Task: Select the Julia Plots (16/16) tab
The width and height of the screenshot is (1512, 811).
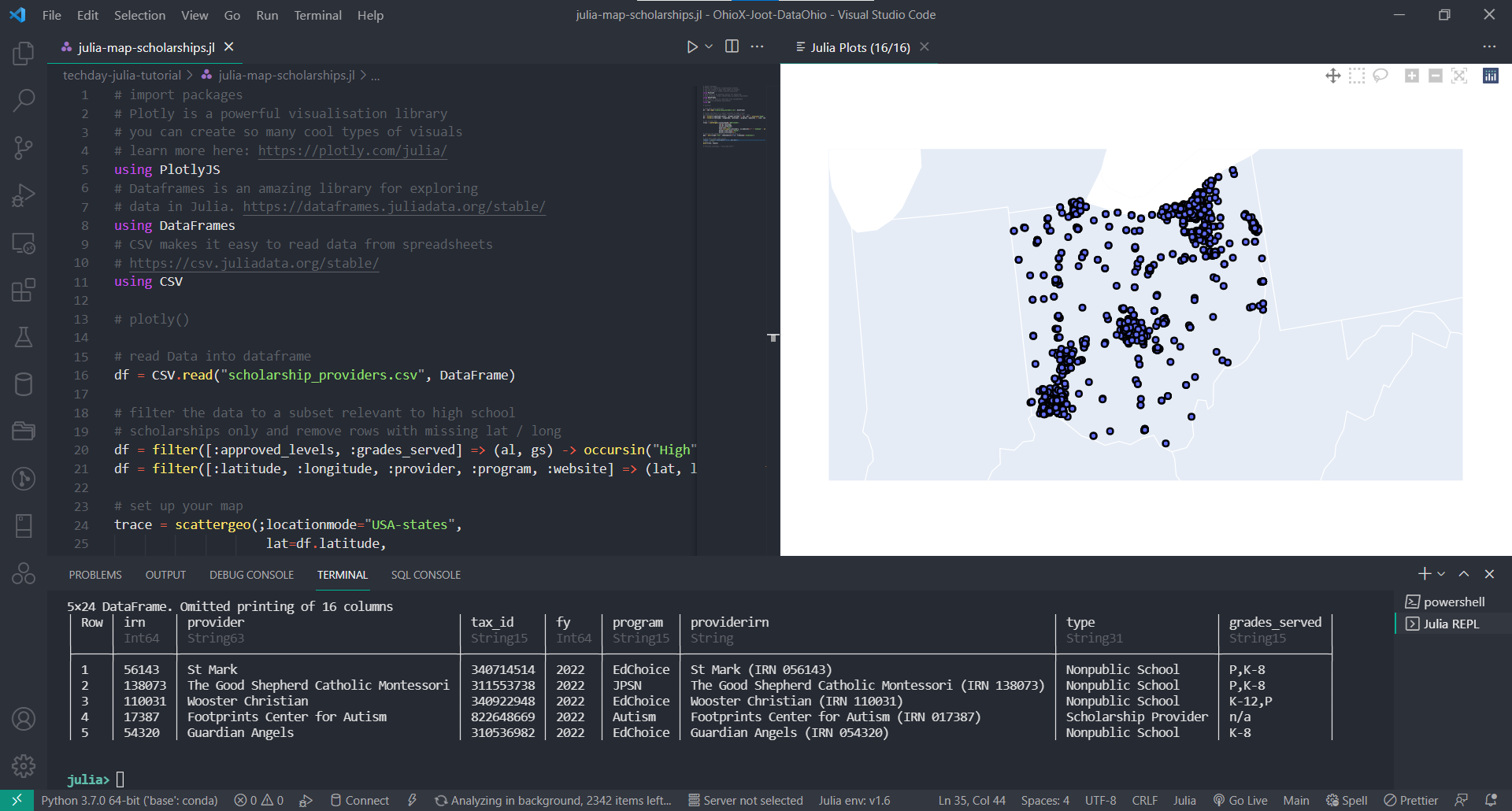Action: 860,47
